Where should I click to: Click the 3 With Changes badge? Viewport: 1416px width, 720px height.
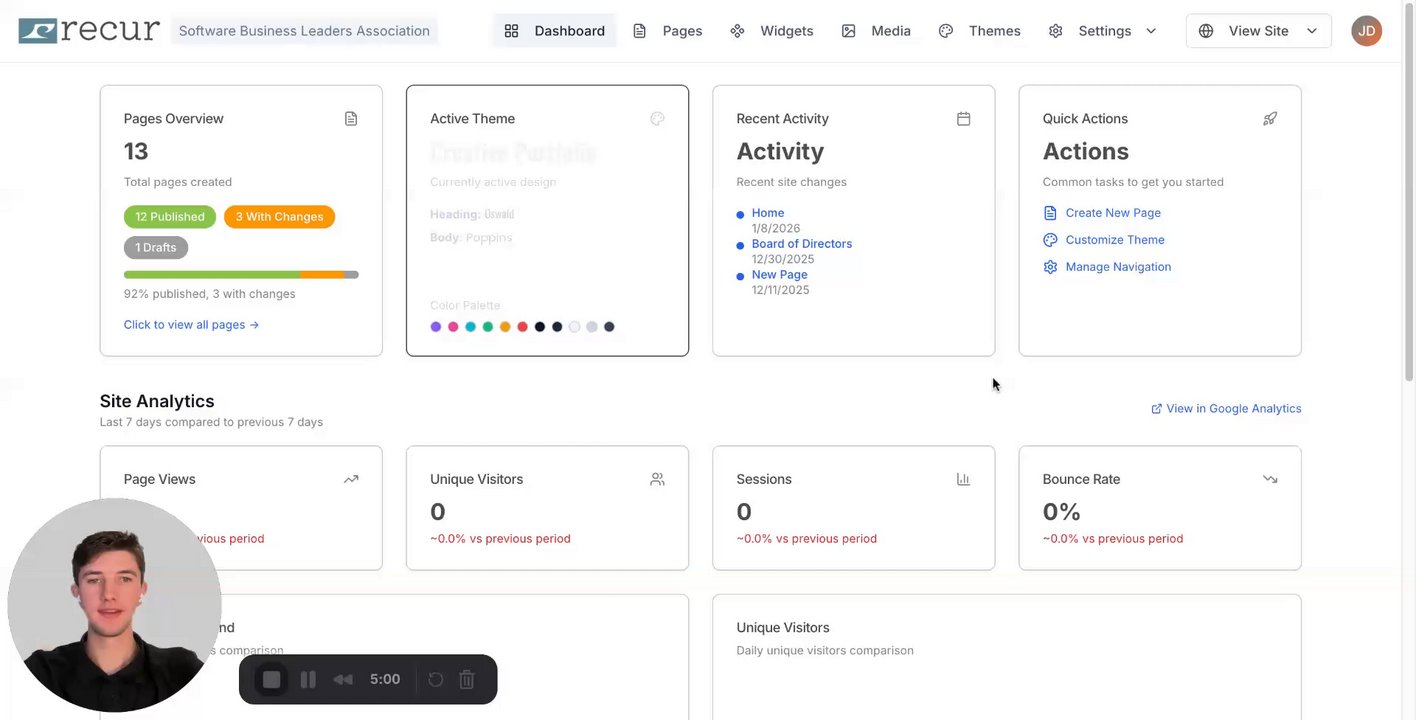[x=279, y=217]
